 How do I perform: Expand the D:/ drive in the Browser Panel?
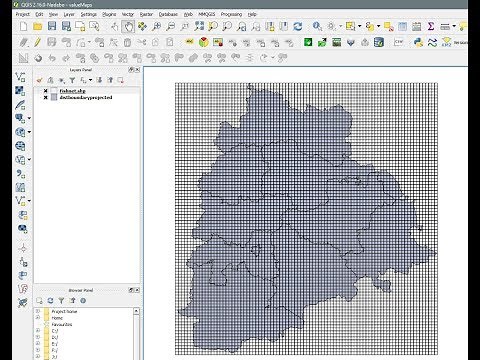click(38, 337)
